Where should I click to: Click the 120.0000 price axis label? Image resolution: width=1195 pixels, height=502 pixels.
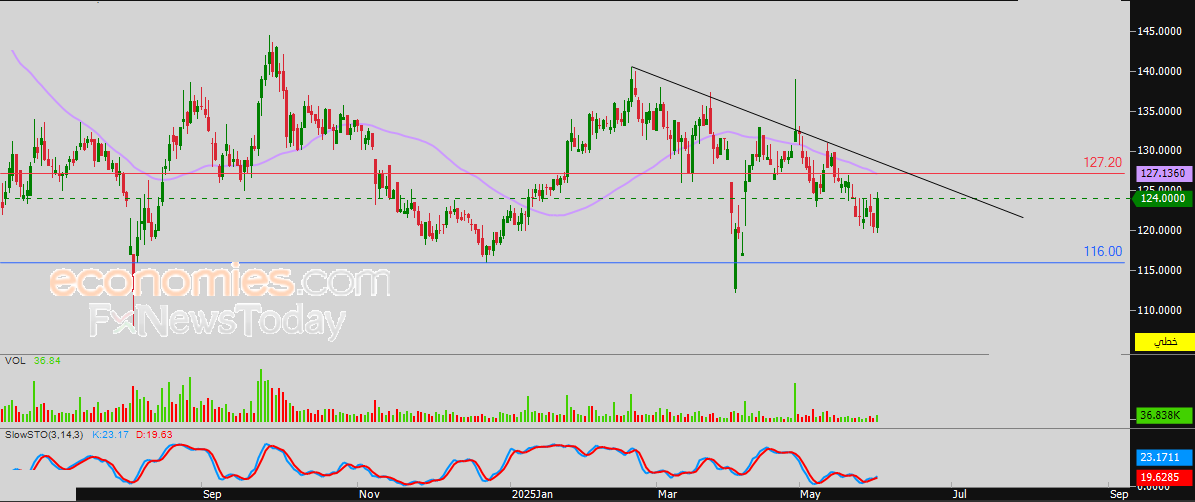coord(1158,230)
